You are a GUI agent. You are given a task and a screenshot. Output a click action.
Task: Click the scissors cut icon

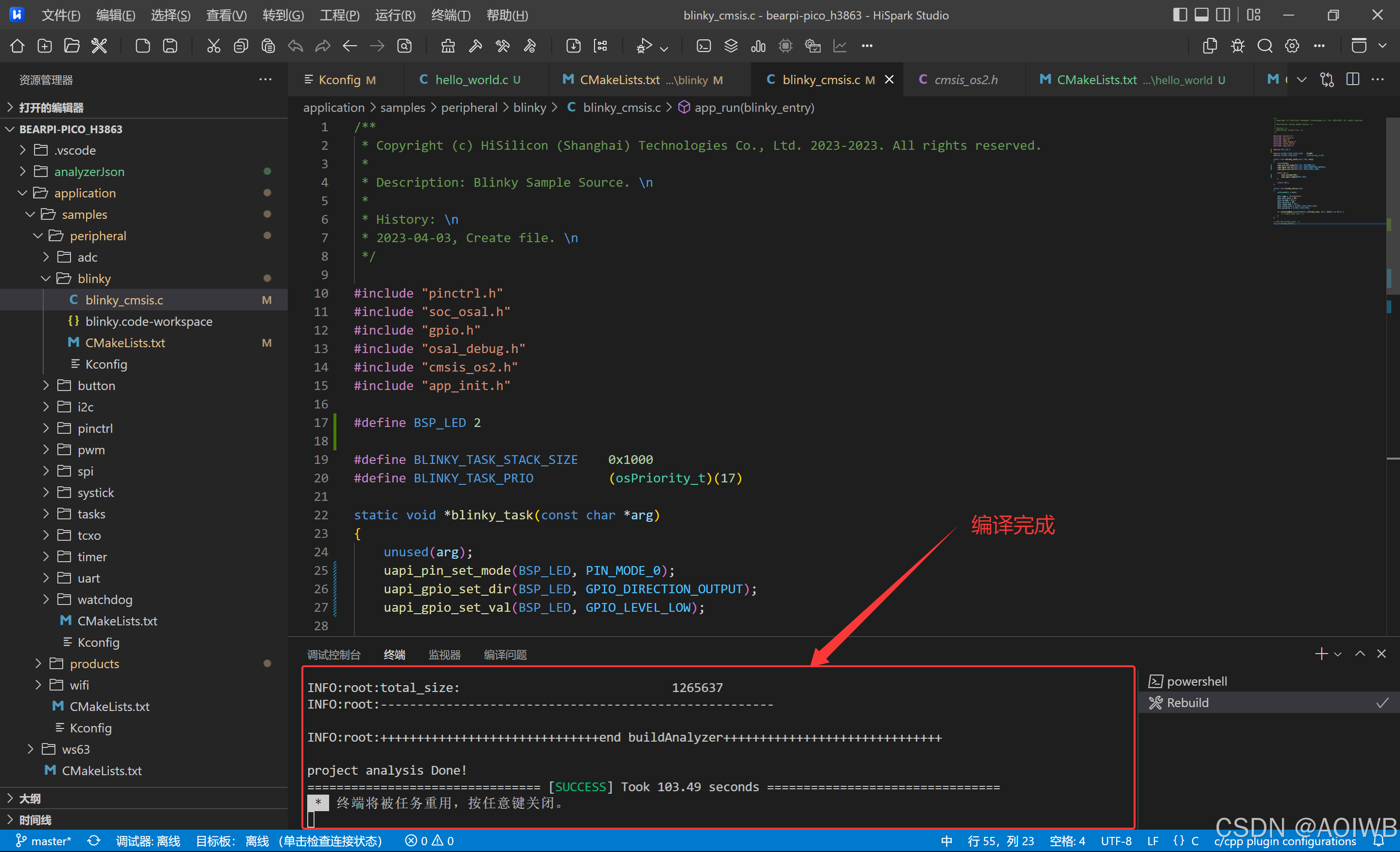click(x=213, y=46)
